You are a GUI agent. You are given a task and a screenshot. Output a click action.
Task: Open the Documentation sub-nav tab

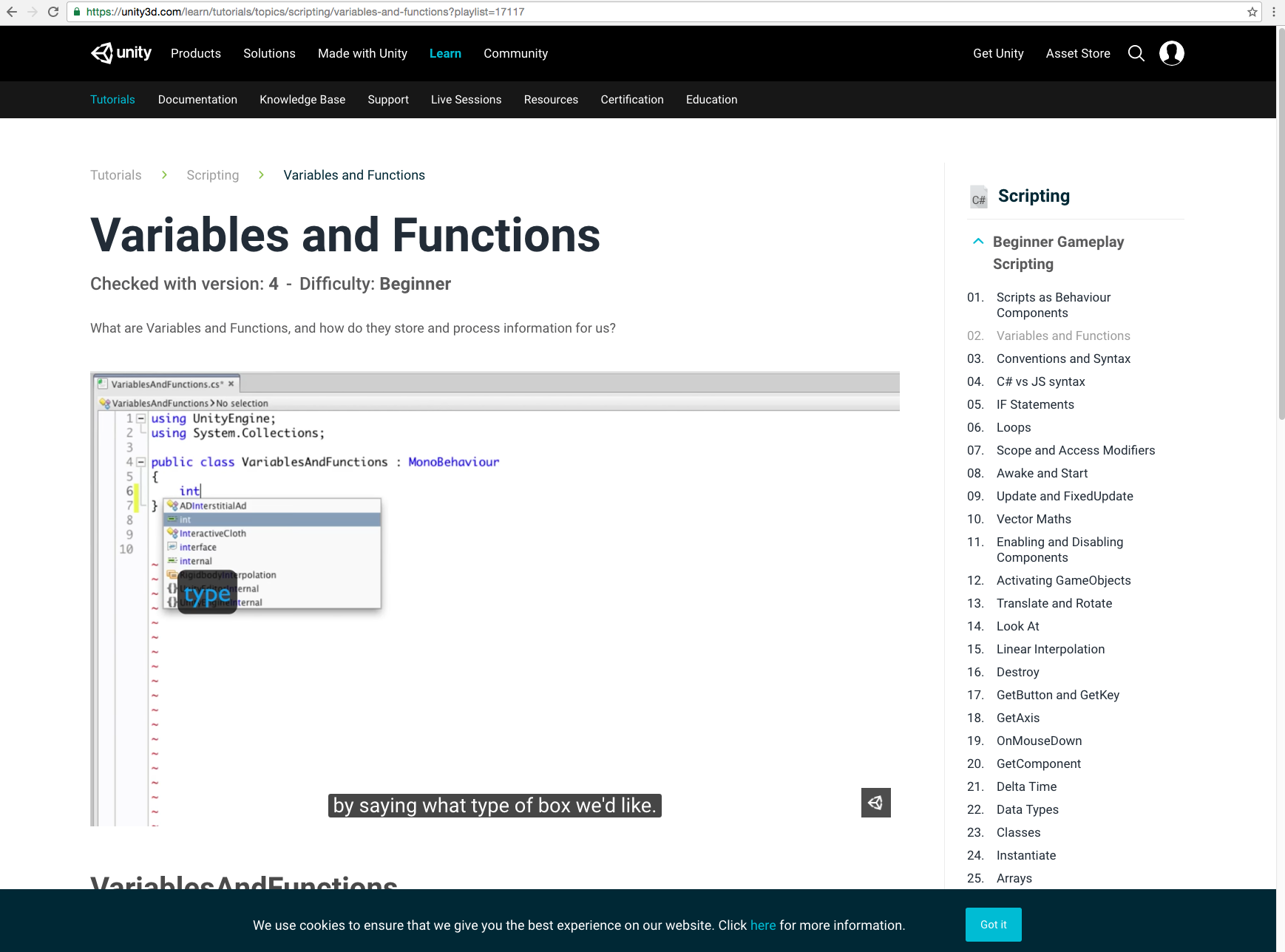(x=197, y=100)
